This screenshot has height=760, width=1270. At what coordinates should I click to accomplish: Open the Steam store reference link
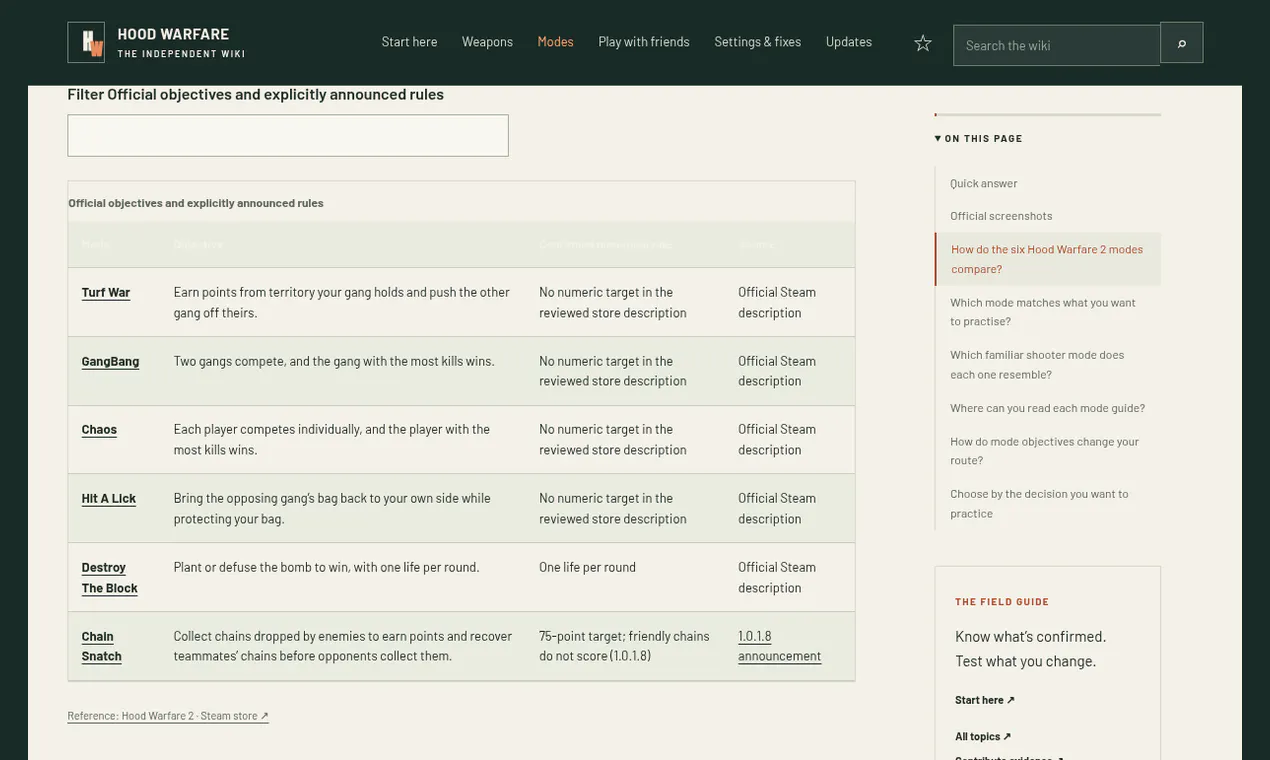pyautogui.click(x=168, y=716)
